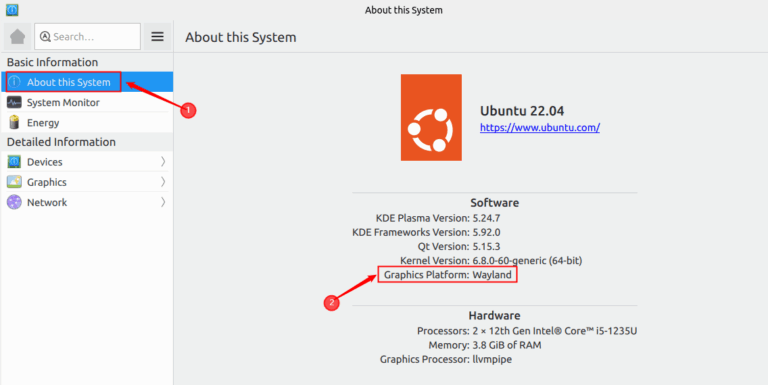Click the Basic Information section header
The image size is (768, 385).
pyautogui.click(x=52, y=62)
